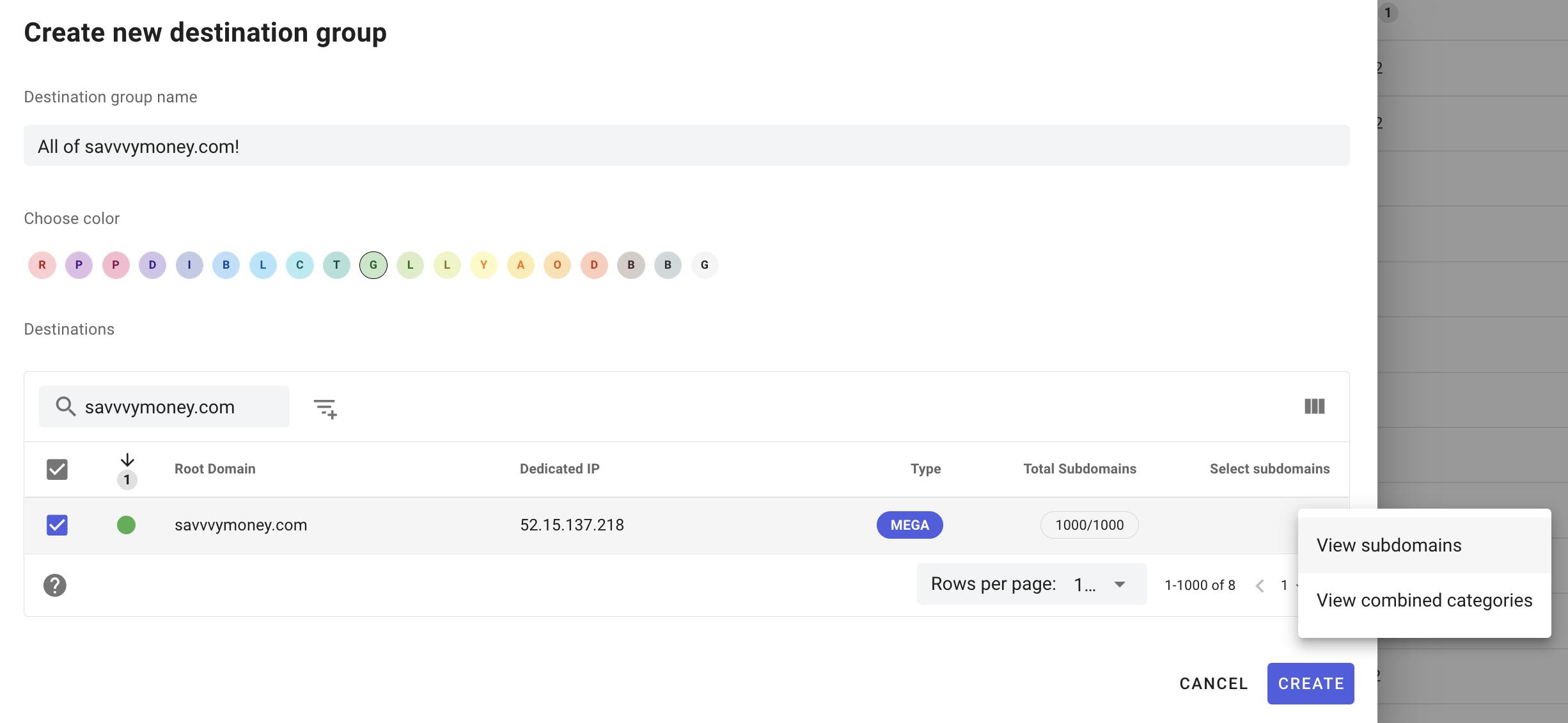
Task: Click the magnifier icon in search box
Action: pos(65,406)
